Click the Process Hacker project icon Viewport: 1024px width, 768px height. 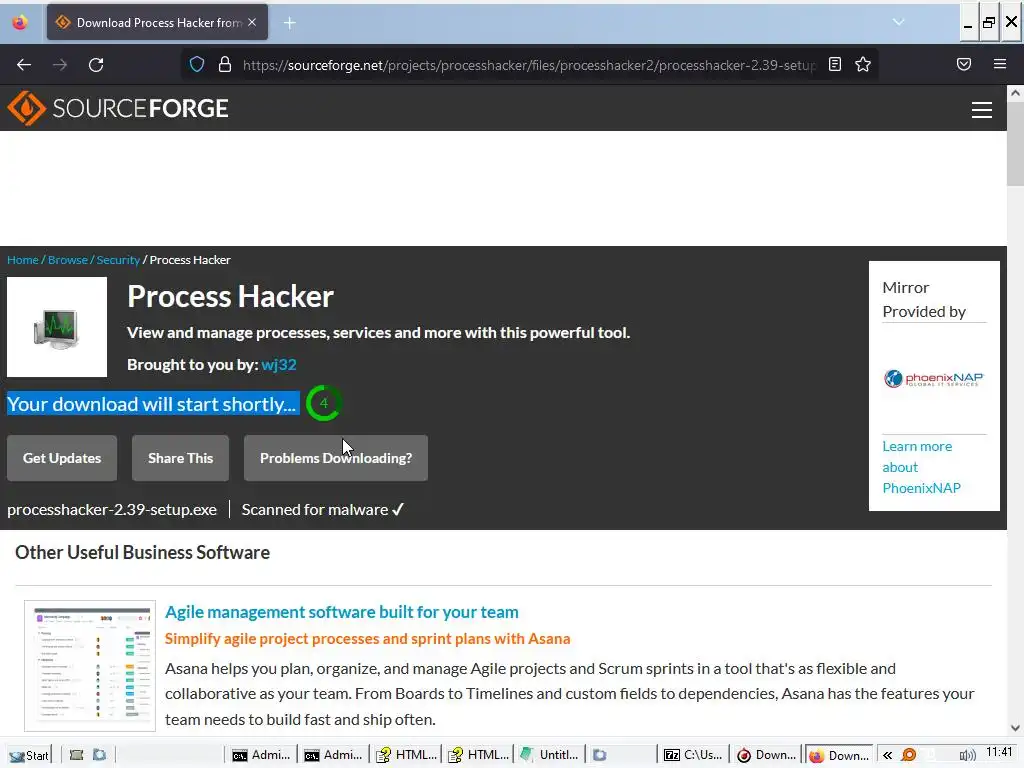coord(57,327)
